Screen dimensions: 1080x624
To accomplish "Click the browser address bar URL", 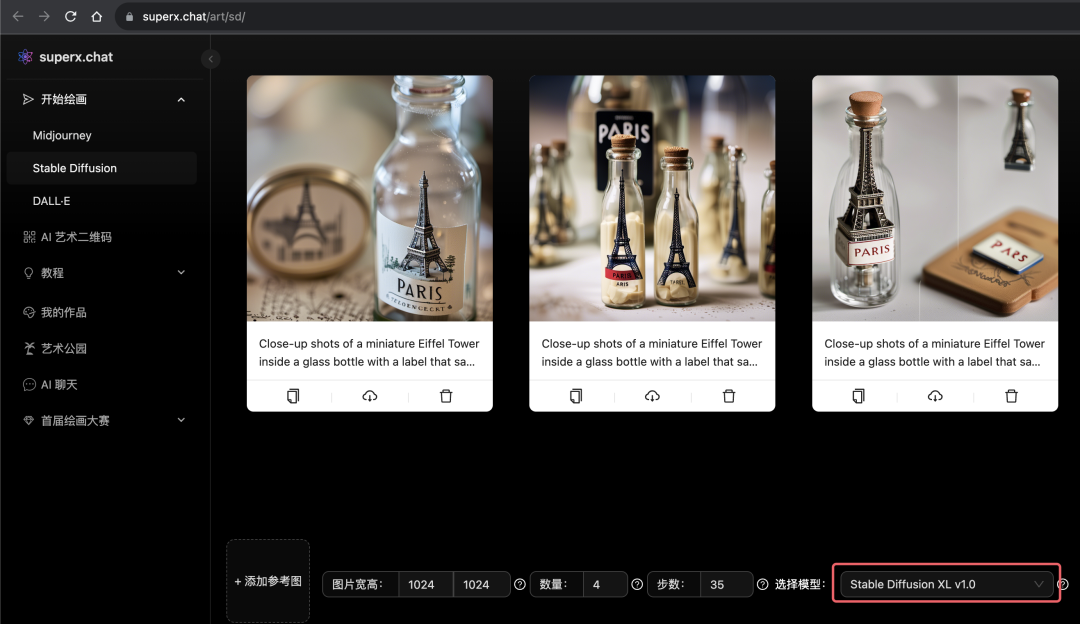I will pyautogui.click(x=194, y=17).
